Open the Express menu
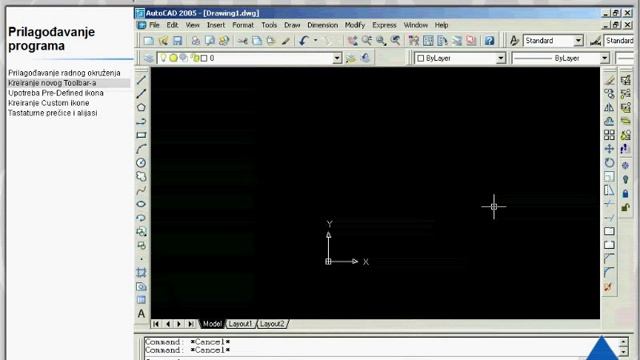This screenshot has width=640, height=360. [x=384, y=25]
